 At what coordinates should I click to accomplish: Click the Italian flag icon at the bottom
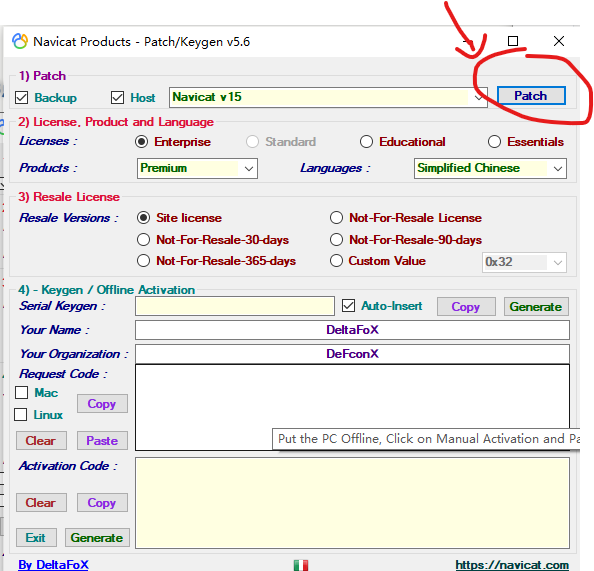(301, 565)
